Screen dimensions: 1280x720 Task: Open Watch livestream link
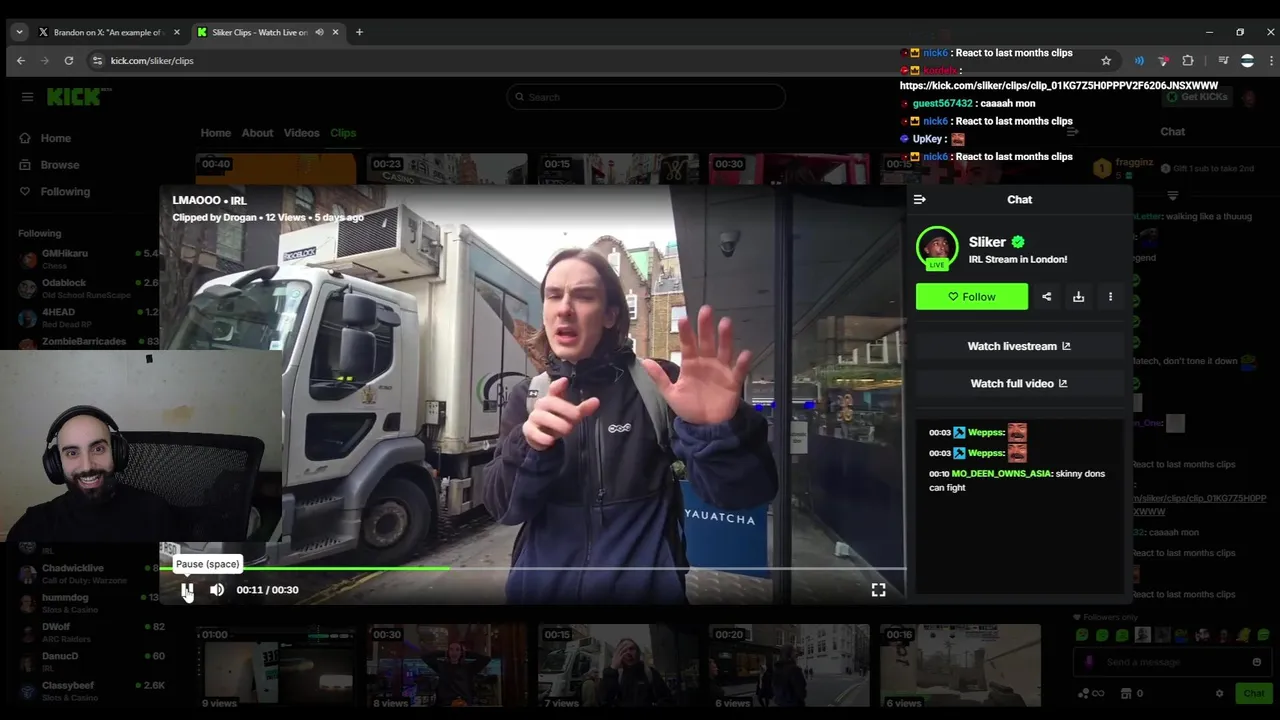pyautogui.click(x=1019, y=346)
